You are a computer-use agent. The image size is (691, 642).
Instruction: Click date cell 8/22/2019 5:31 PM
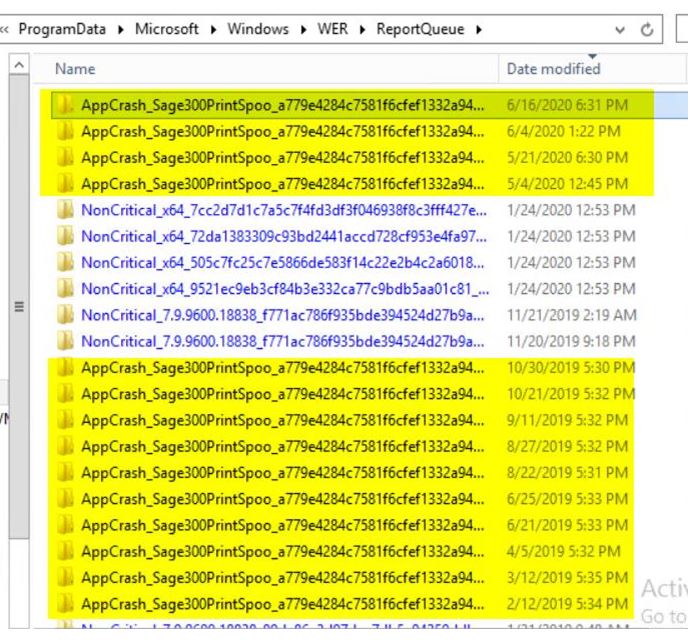(567, 472)
